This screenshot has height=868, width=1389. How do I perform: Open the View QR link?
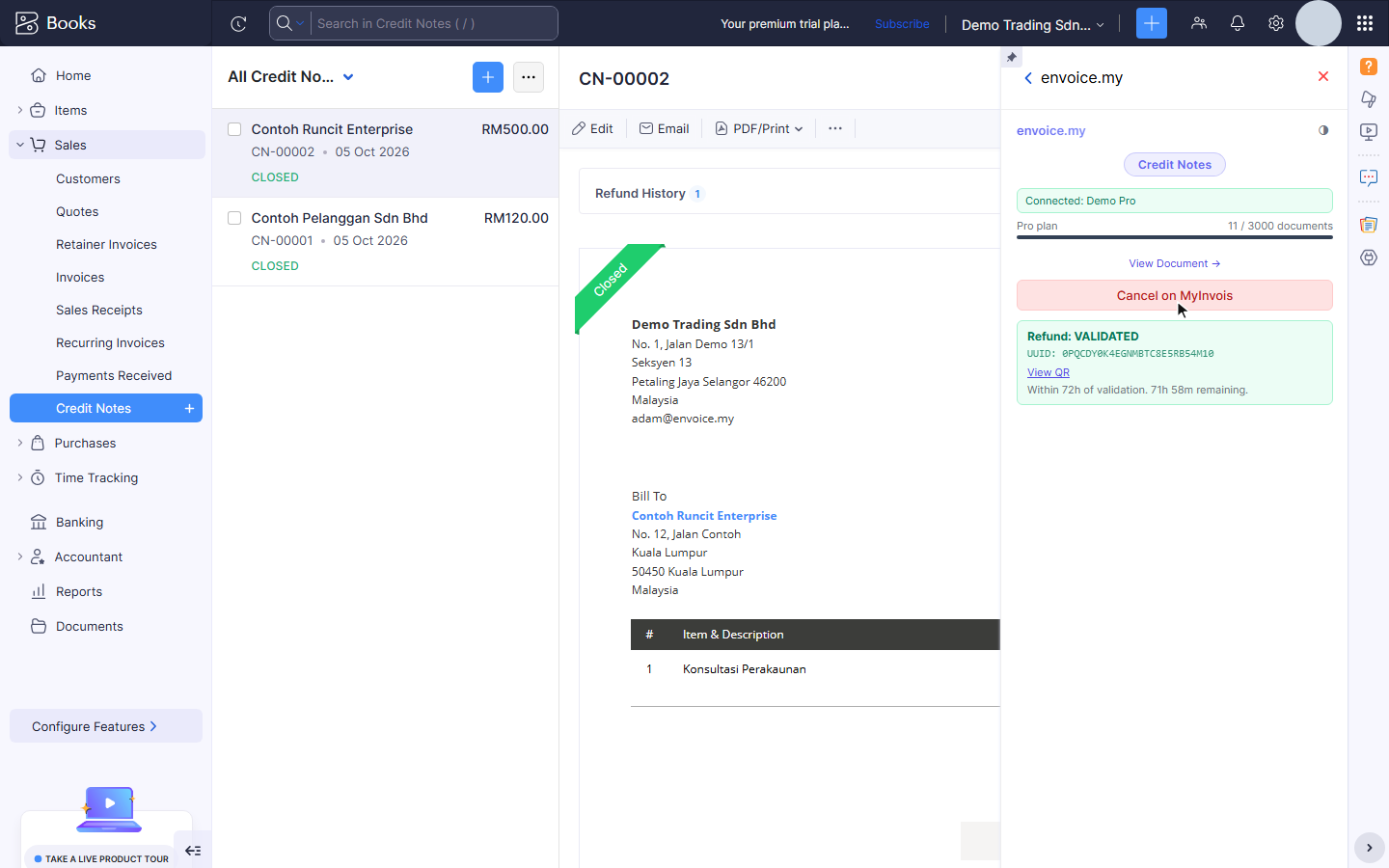tap(1049, 372)
